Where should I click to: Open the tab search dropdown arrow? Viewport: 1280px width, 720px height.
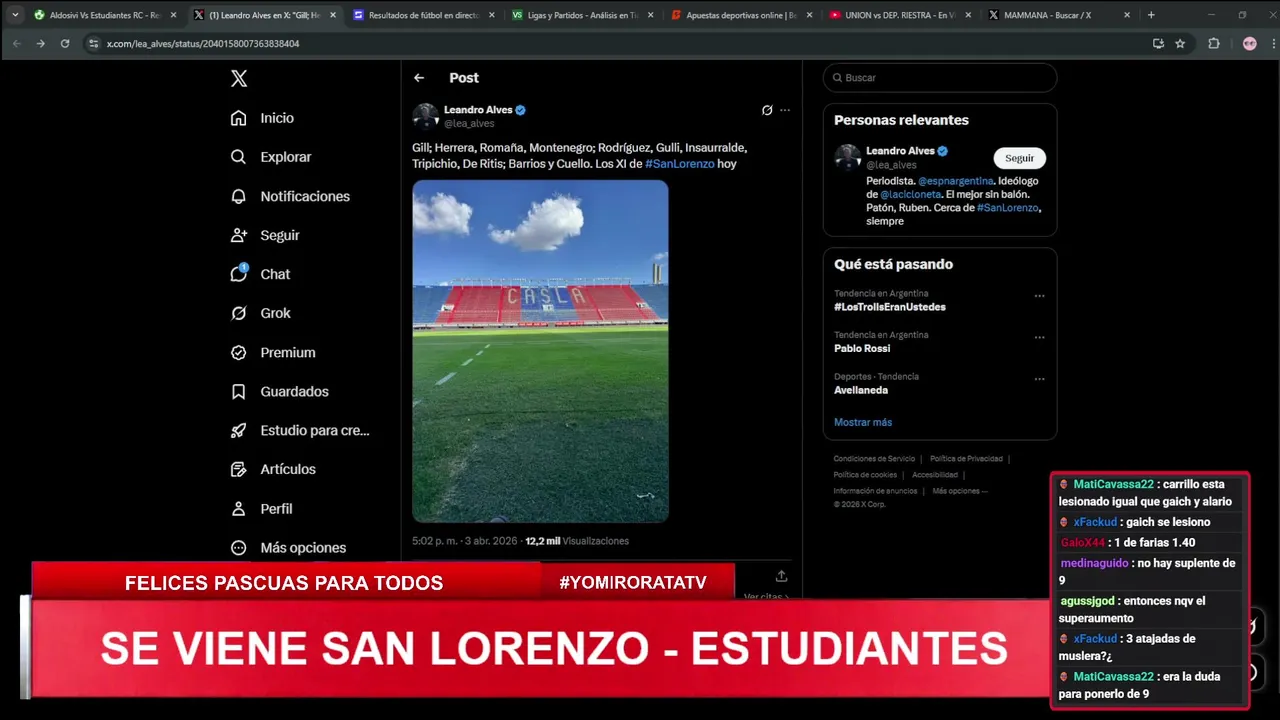(15, 15)
